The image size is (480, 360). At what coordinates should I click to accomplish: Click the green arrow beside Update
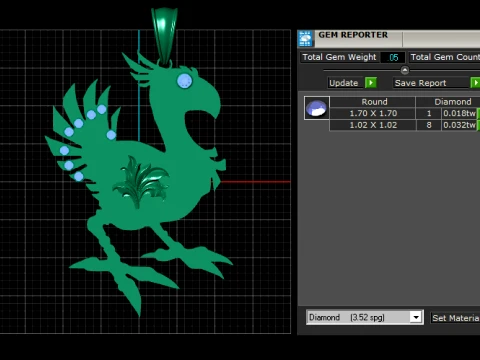click(371, 83)
